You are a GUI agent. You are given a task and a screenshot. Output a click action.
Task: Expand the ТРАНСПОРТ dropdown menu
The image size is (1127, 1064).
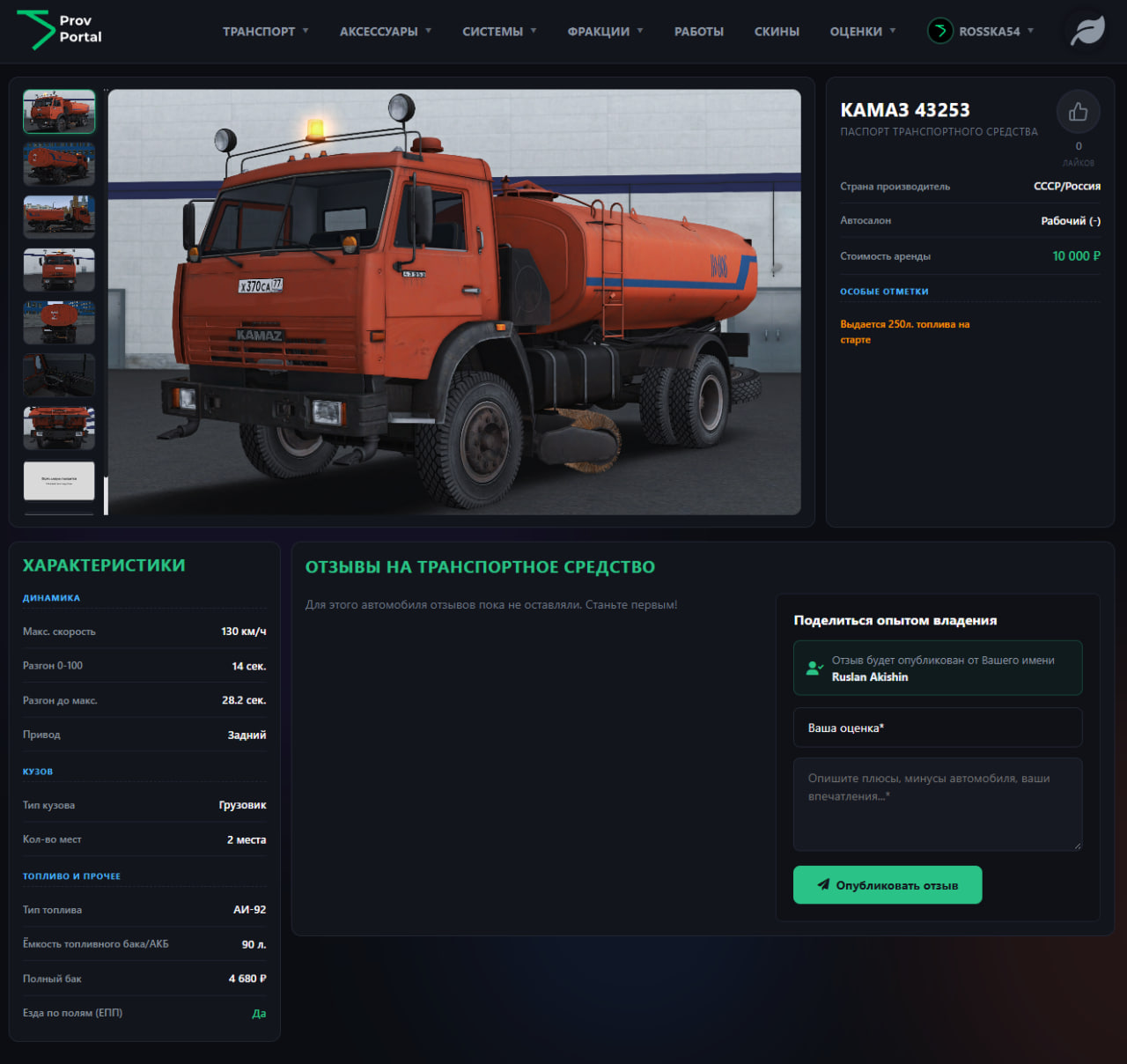[266, 31]
